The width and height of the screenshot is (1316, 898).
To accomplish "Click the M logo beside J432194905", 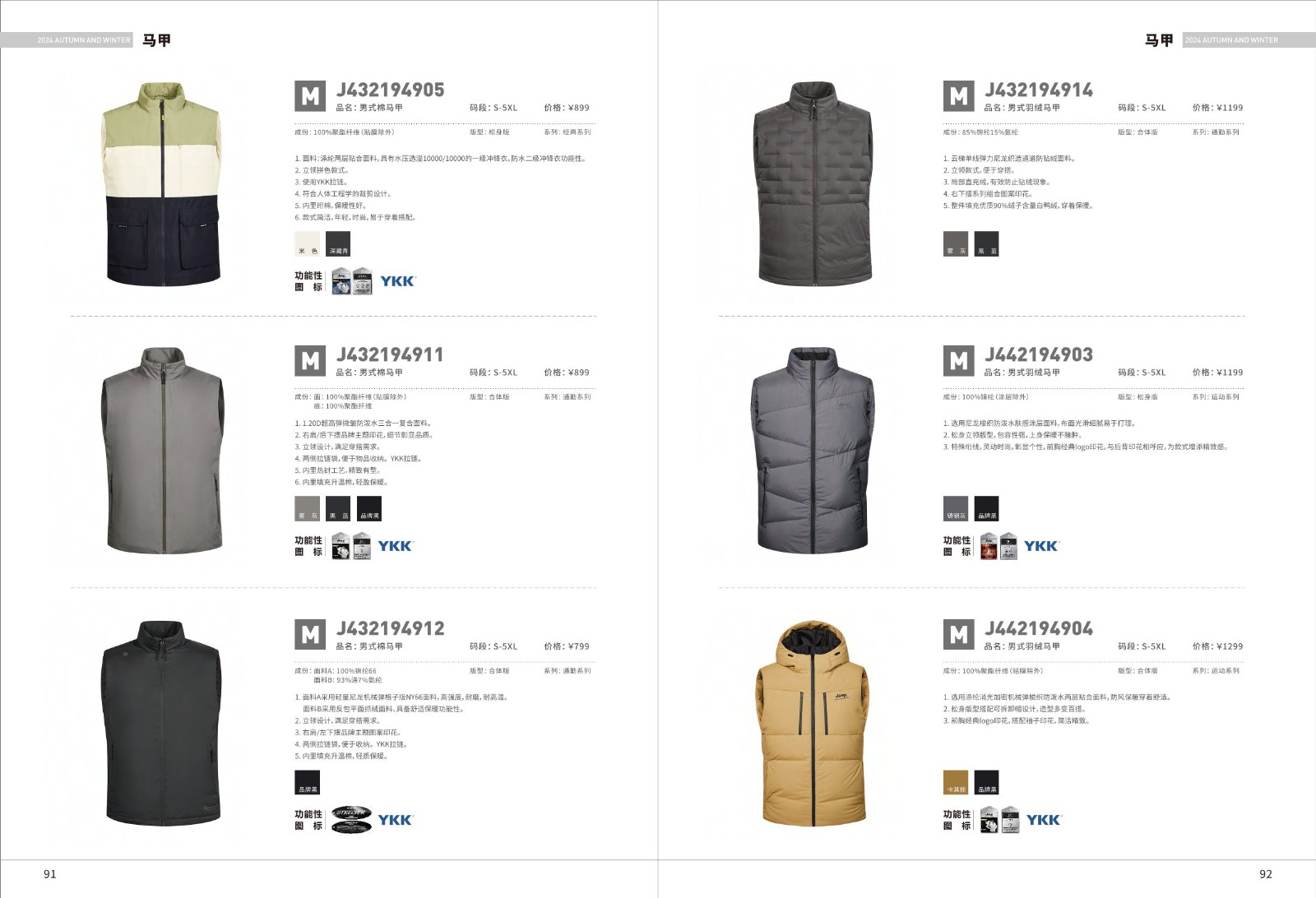I will point(310,96).
